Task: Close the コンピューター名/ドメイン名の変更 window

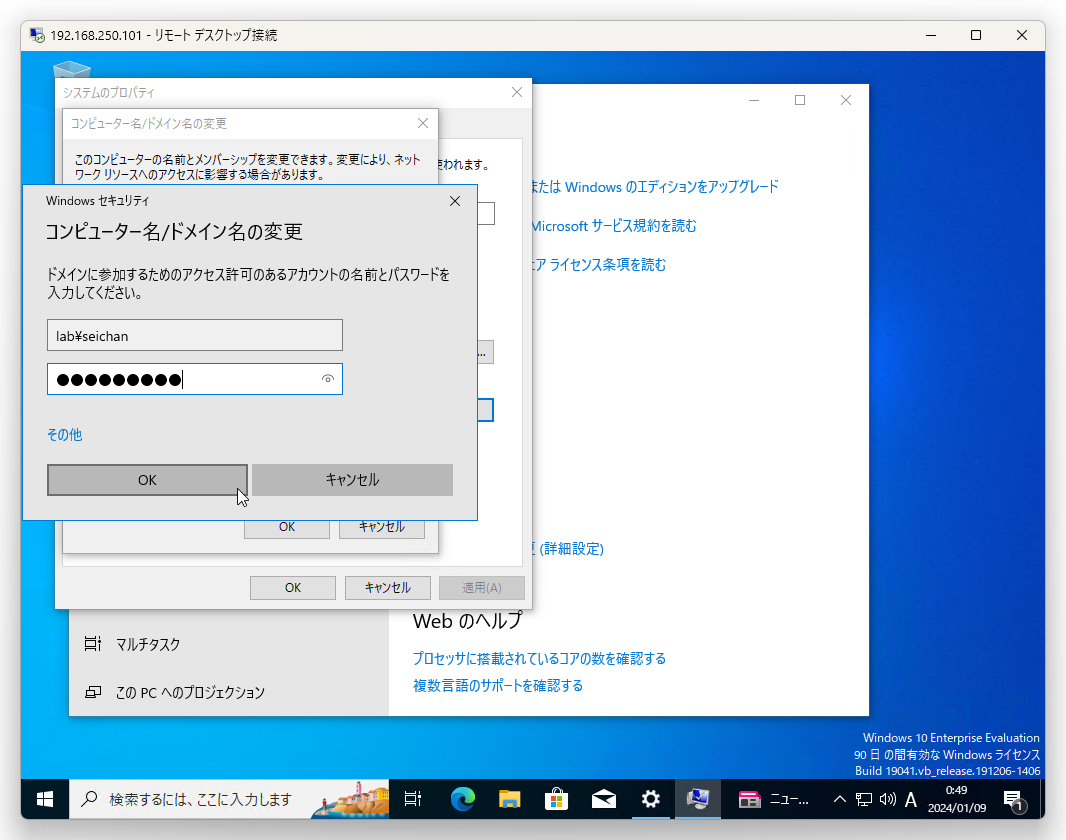Action: [x=423, y=123]
